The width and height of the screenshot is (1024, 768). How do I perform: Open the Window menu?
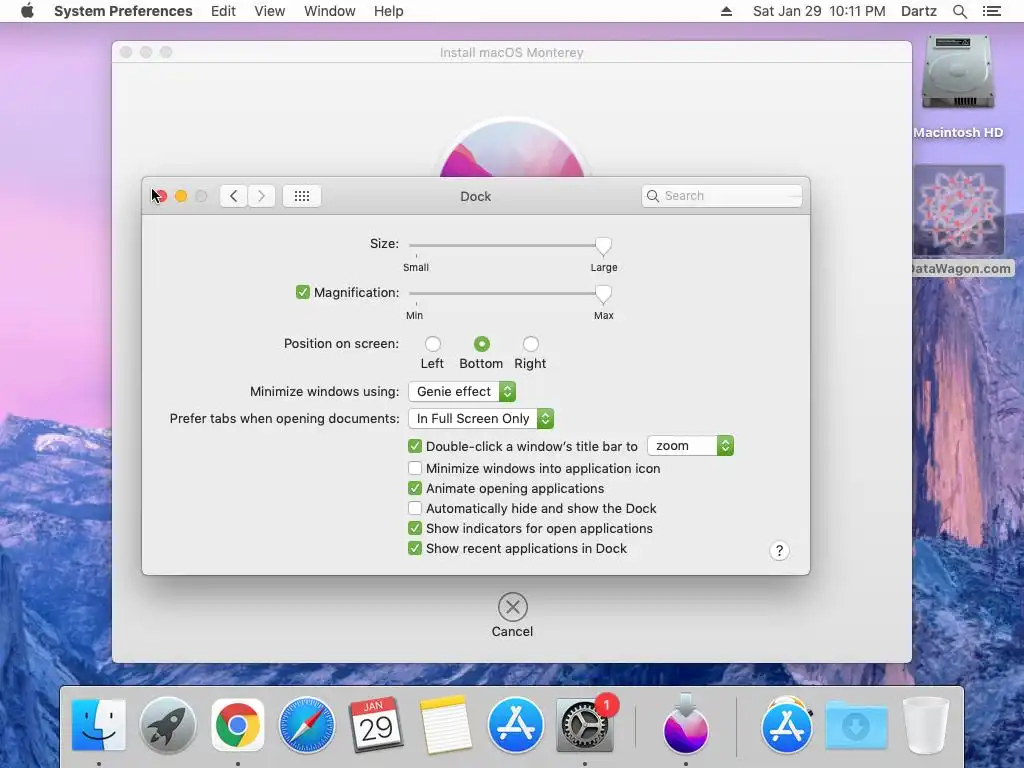(330, 11)
